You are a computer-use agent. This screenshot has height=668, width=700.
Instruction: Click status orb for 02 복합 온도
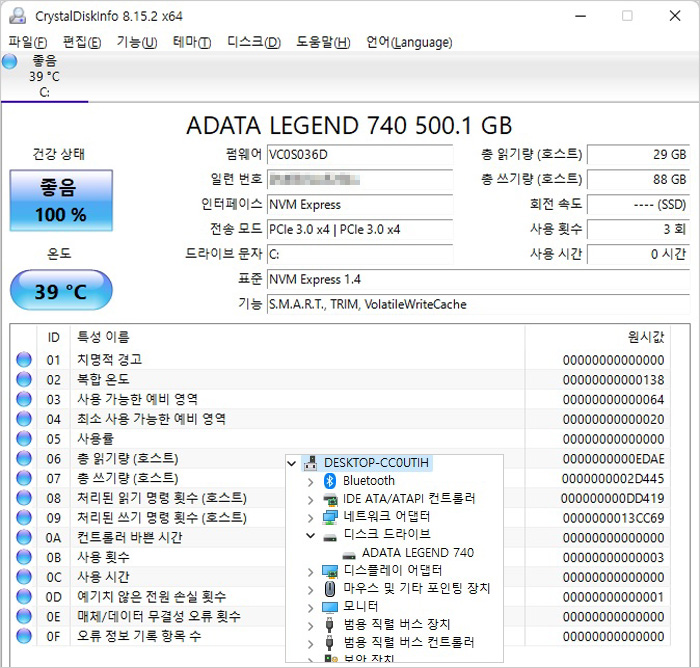click(x=24, y=379)
